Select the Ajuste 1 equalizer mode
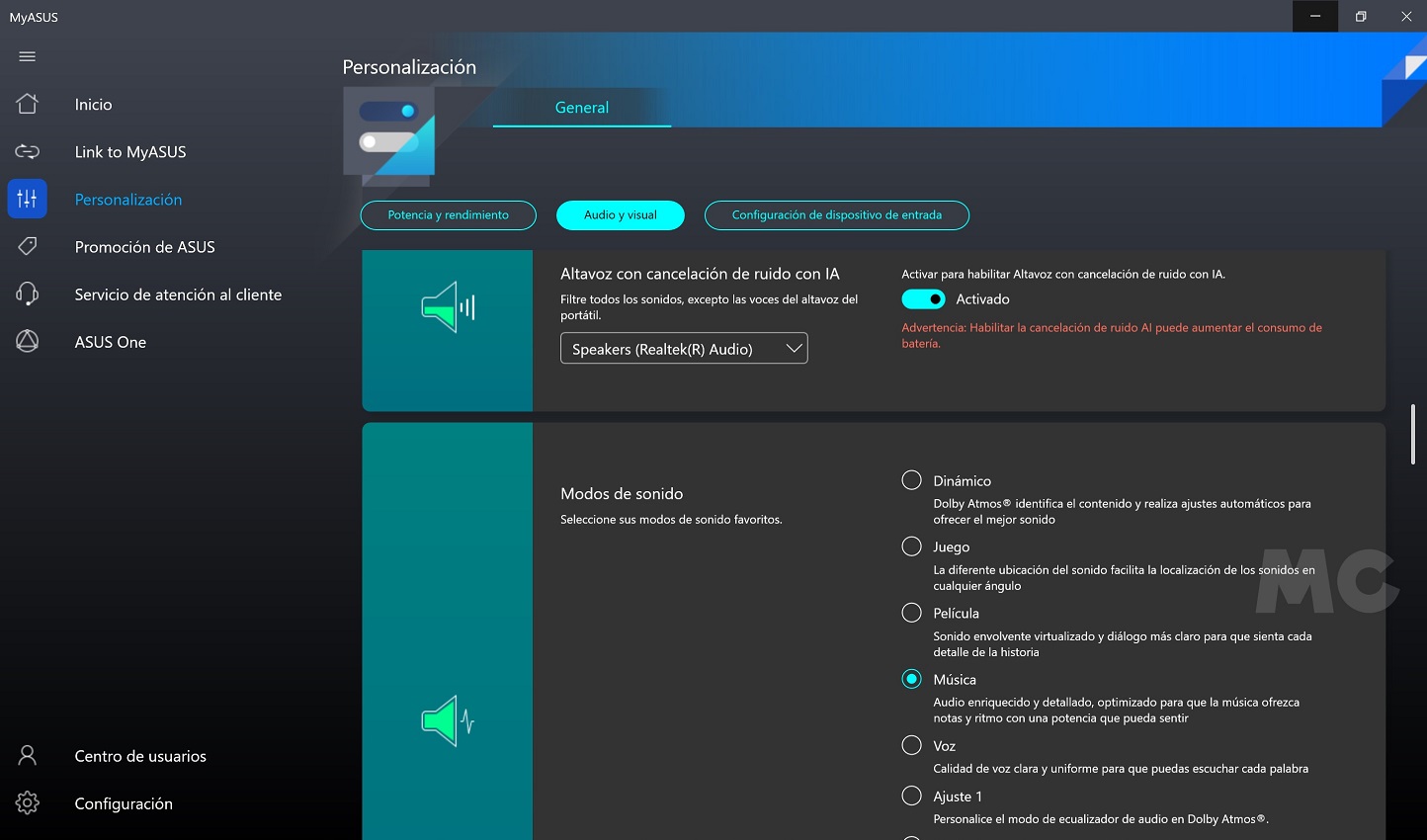Viewport: 1427px width, 840px height. click(911, 796)
